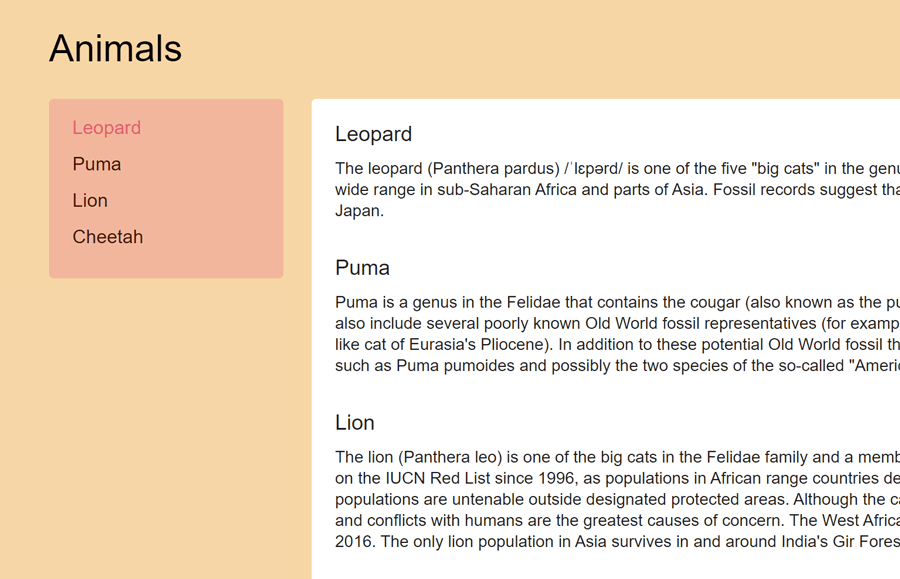Click the Animals page title
900x579 pixels.
(115, 48)
